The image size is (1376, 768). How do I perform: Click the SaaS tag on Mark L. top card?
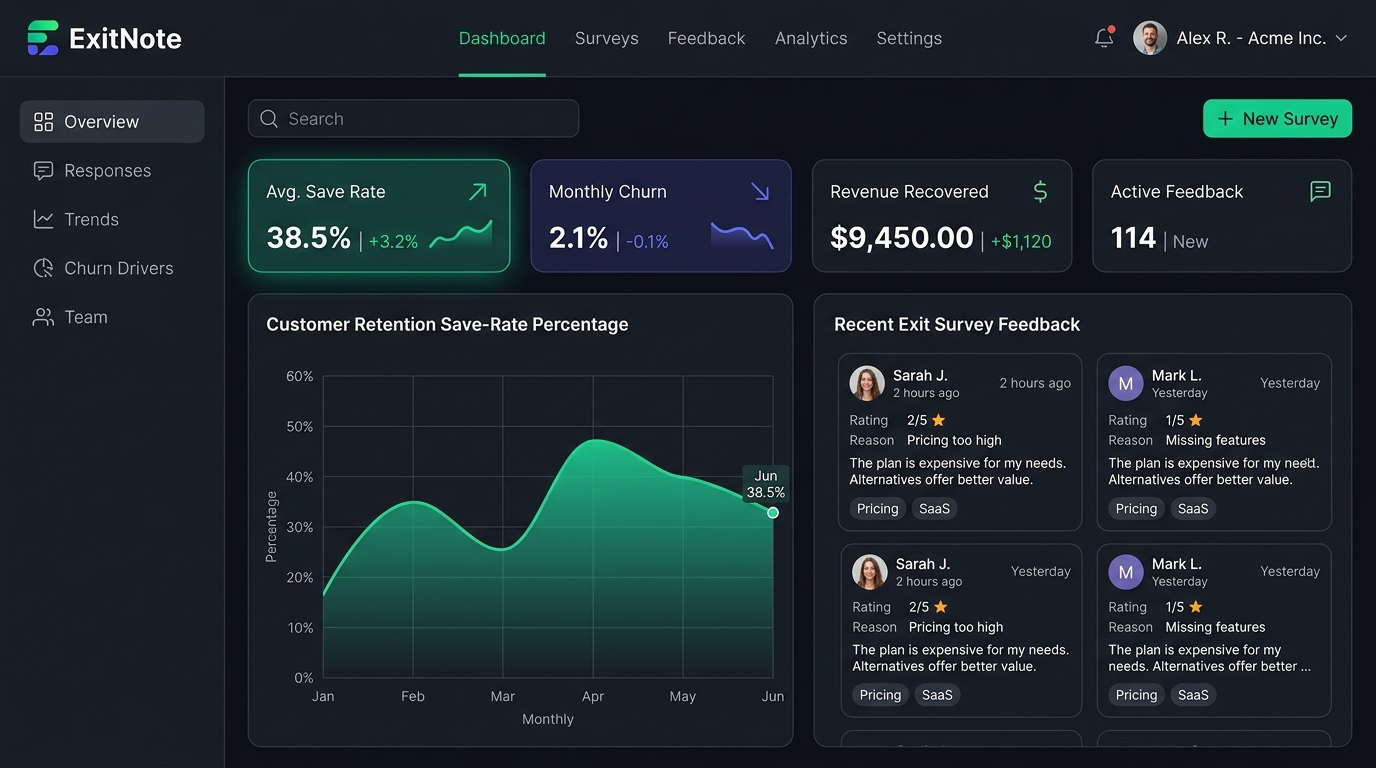(1193, 508)
